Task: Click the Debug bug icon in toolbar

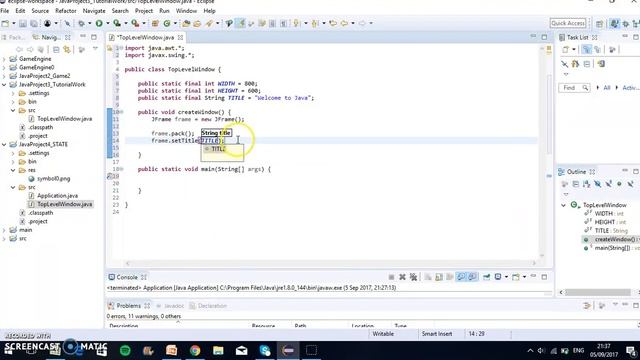Action: [81, 24]
